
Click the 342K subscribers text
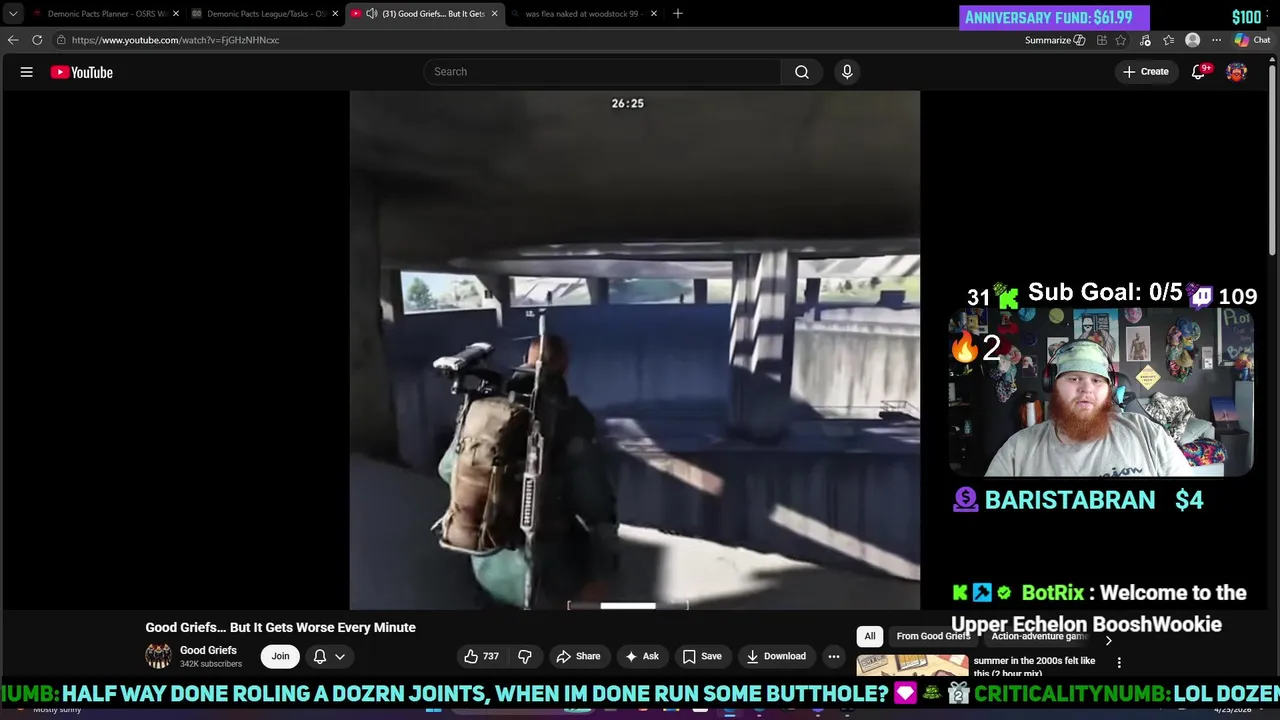211,664
